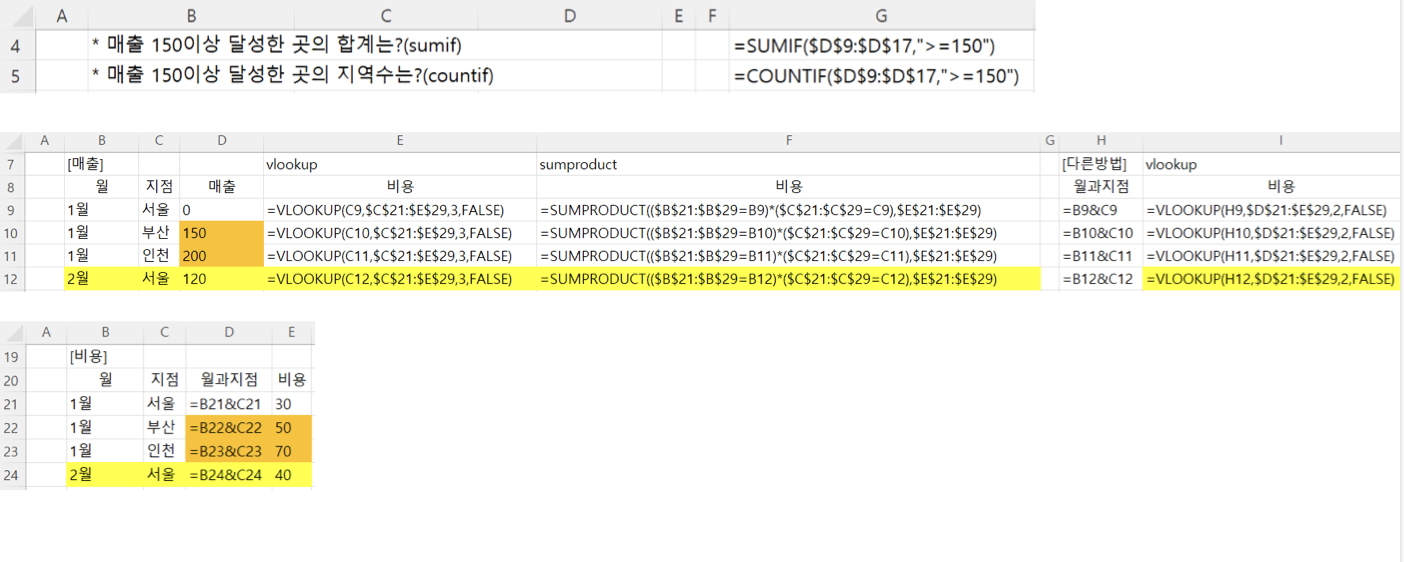
Task: Select the yellow cell containing 120
Action: coord(221,279)
